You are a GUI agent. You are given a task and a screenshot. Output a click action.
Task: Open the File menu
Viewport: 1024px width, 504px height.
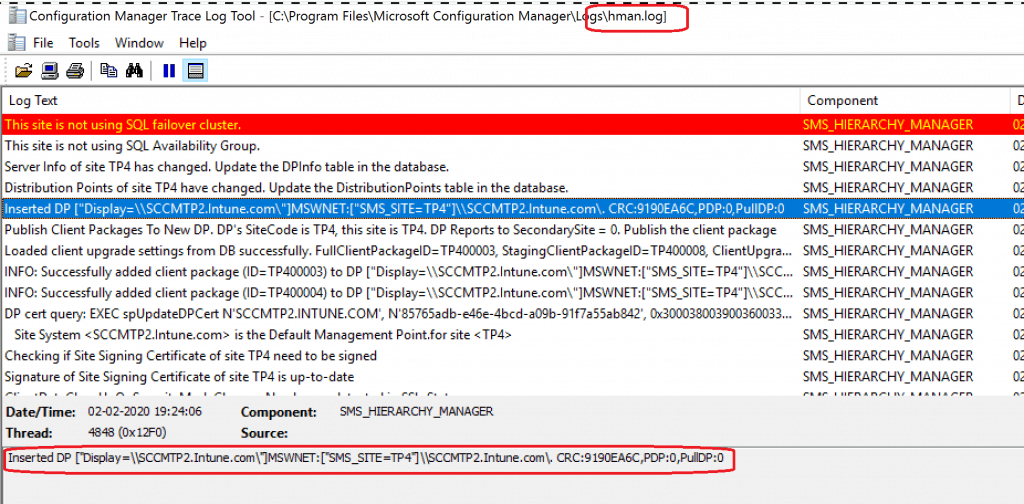(x=43, y=43)
